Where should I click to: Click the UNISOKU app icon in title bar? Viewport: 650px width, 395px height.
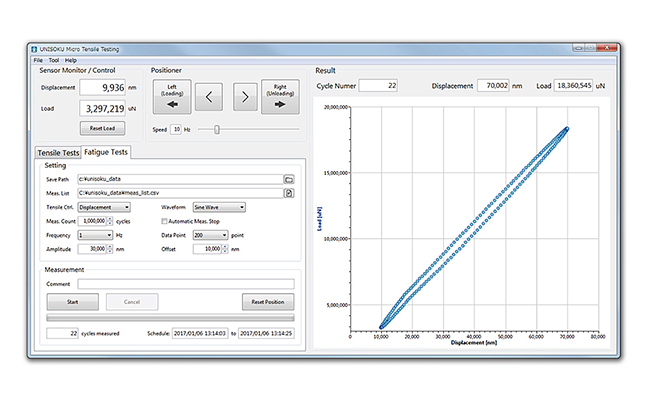click(x=34, y=49)
